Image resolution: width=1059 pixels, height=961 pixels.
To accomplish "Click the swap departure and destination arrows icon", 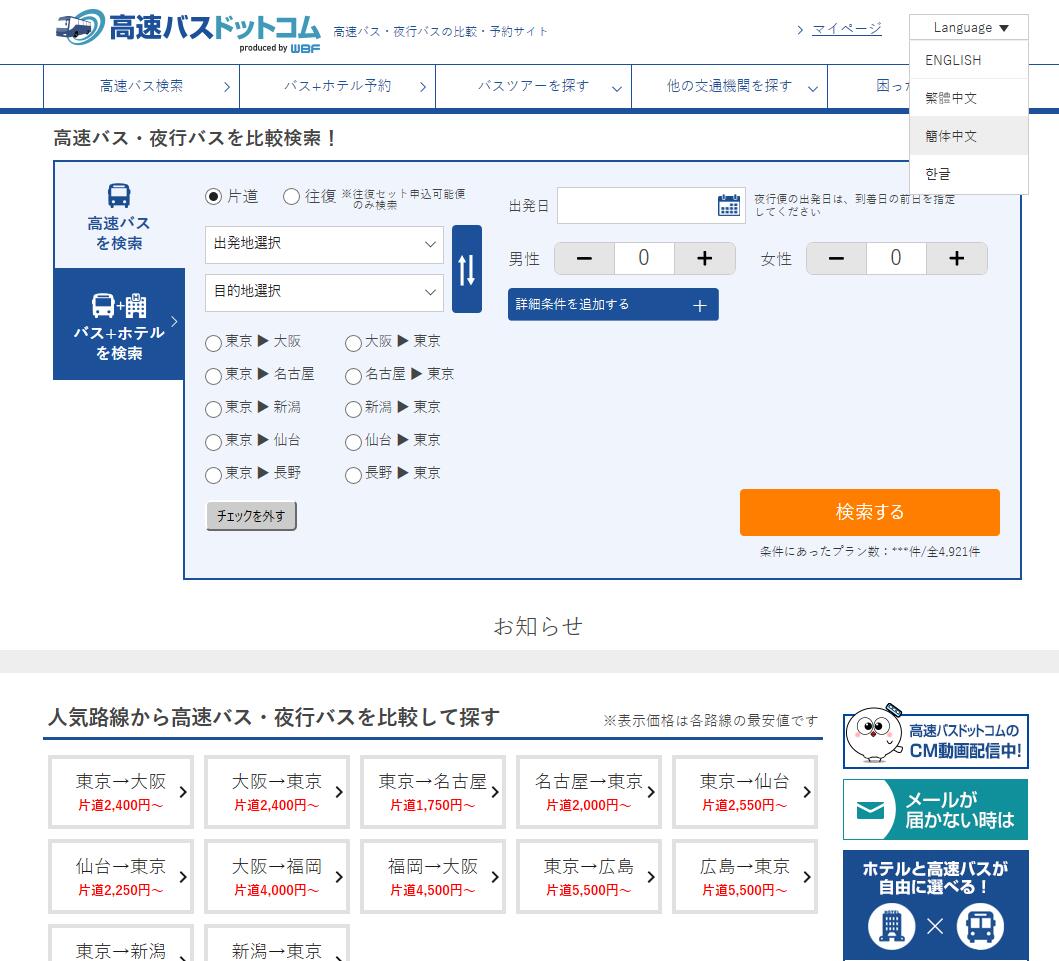I will (466, 268).
